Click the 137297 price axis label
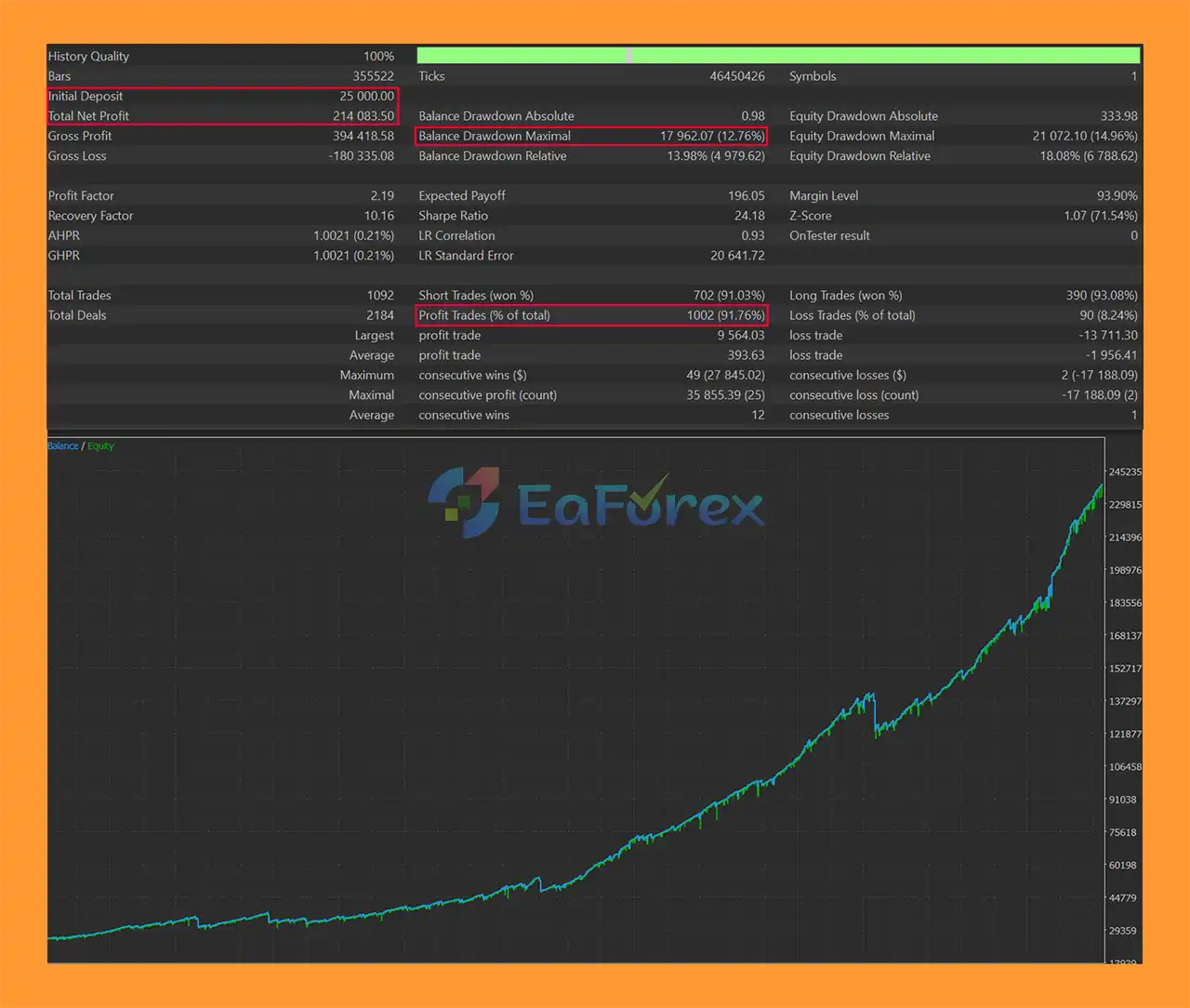Image resolution: width=1190 pixels, height=1008 pixels. tap(1124, 701)
